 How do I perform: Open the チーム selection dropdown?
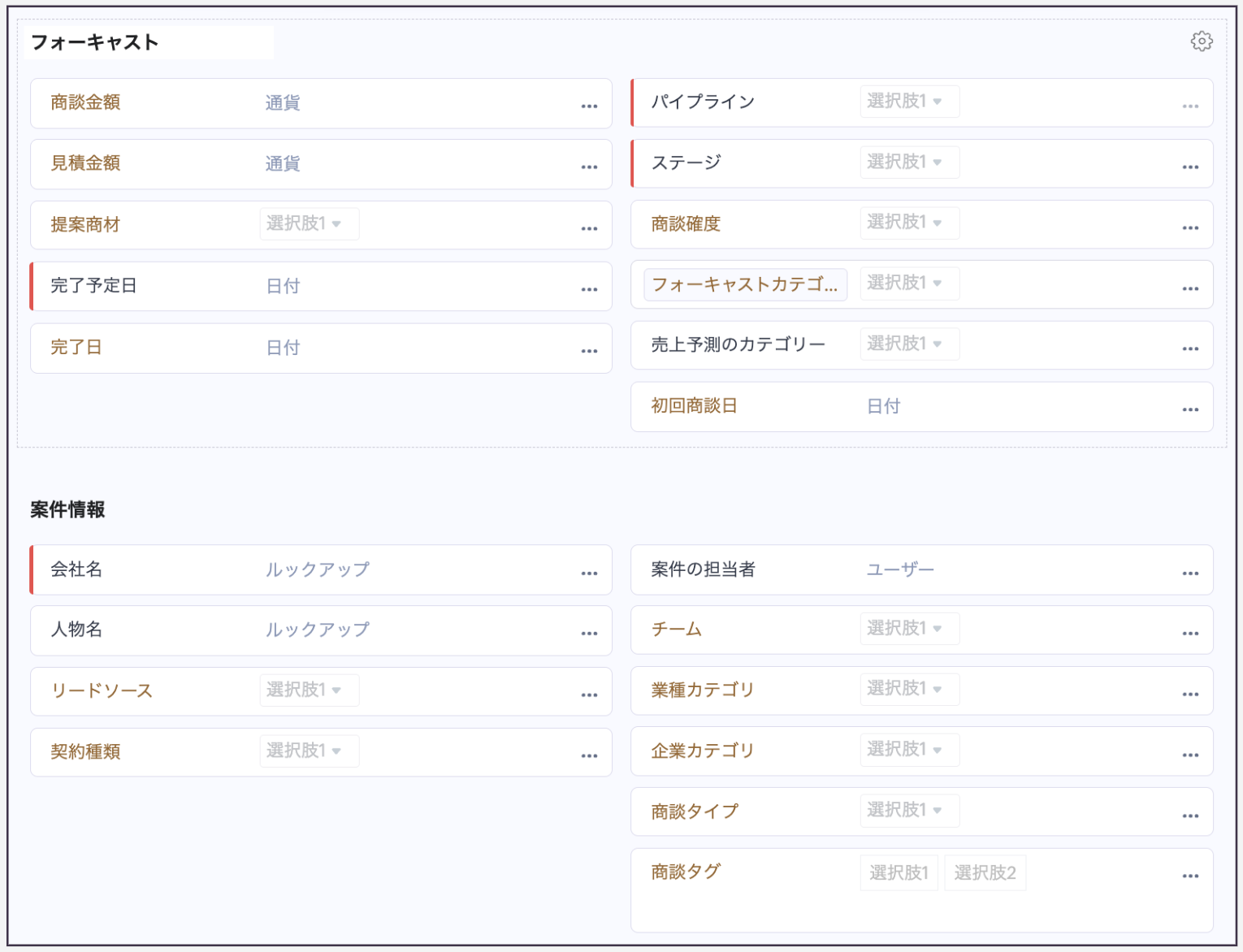[x=909, y=629]
